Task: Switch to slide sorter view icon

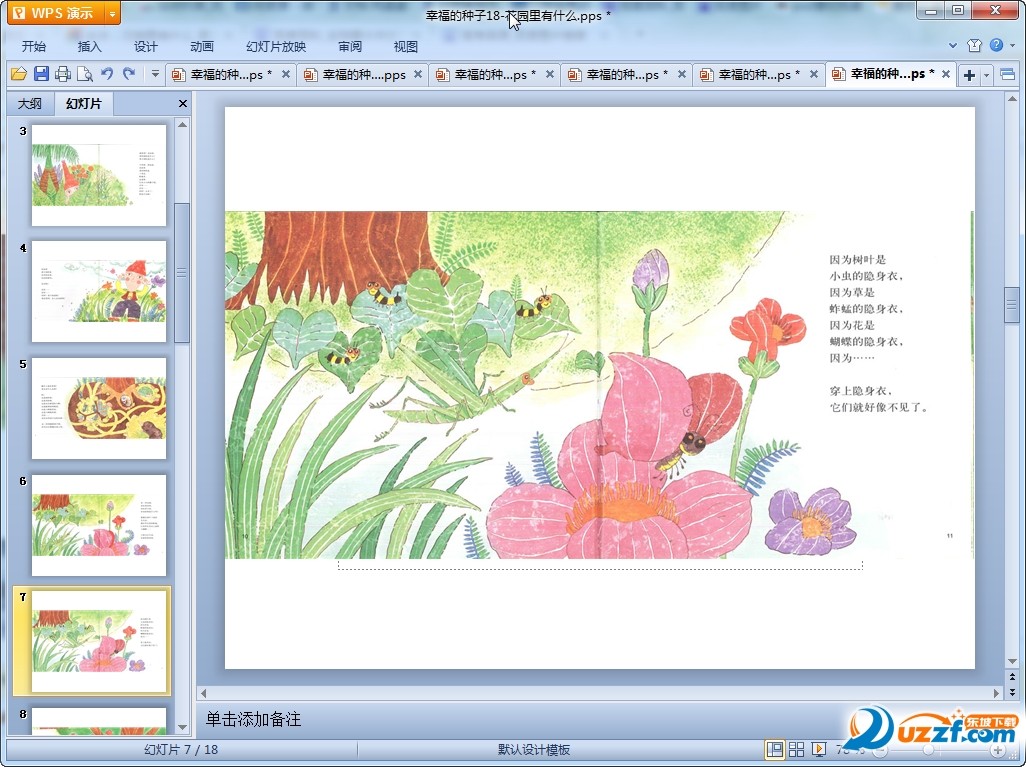Action: 796,749
